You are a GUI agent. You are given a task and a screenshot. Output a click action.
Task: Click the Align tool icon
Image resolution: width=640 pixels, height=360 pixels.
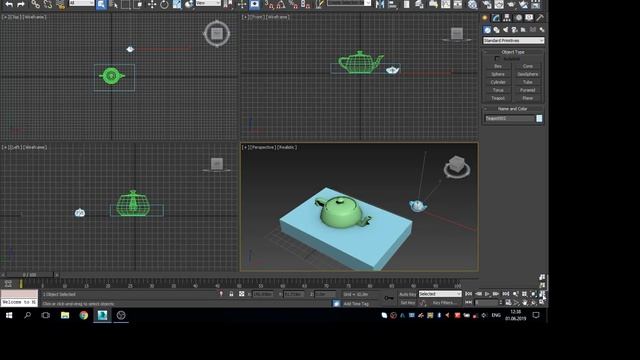(x=393, y=4)
